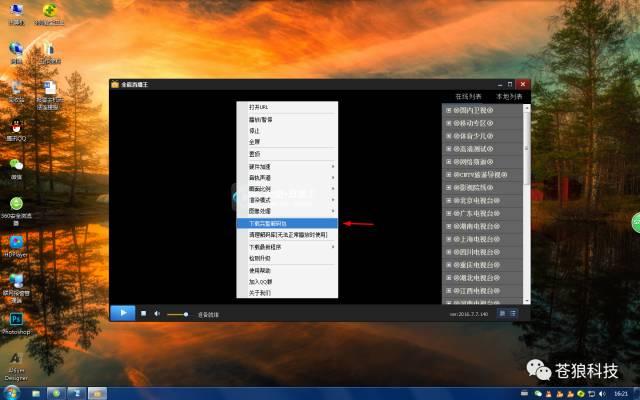The height and width of the screenshot is (400, 640).
Task: Open the green 360 desktop icon at top
Action: pyautogui.click(x=49, y=13)
